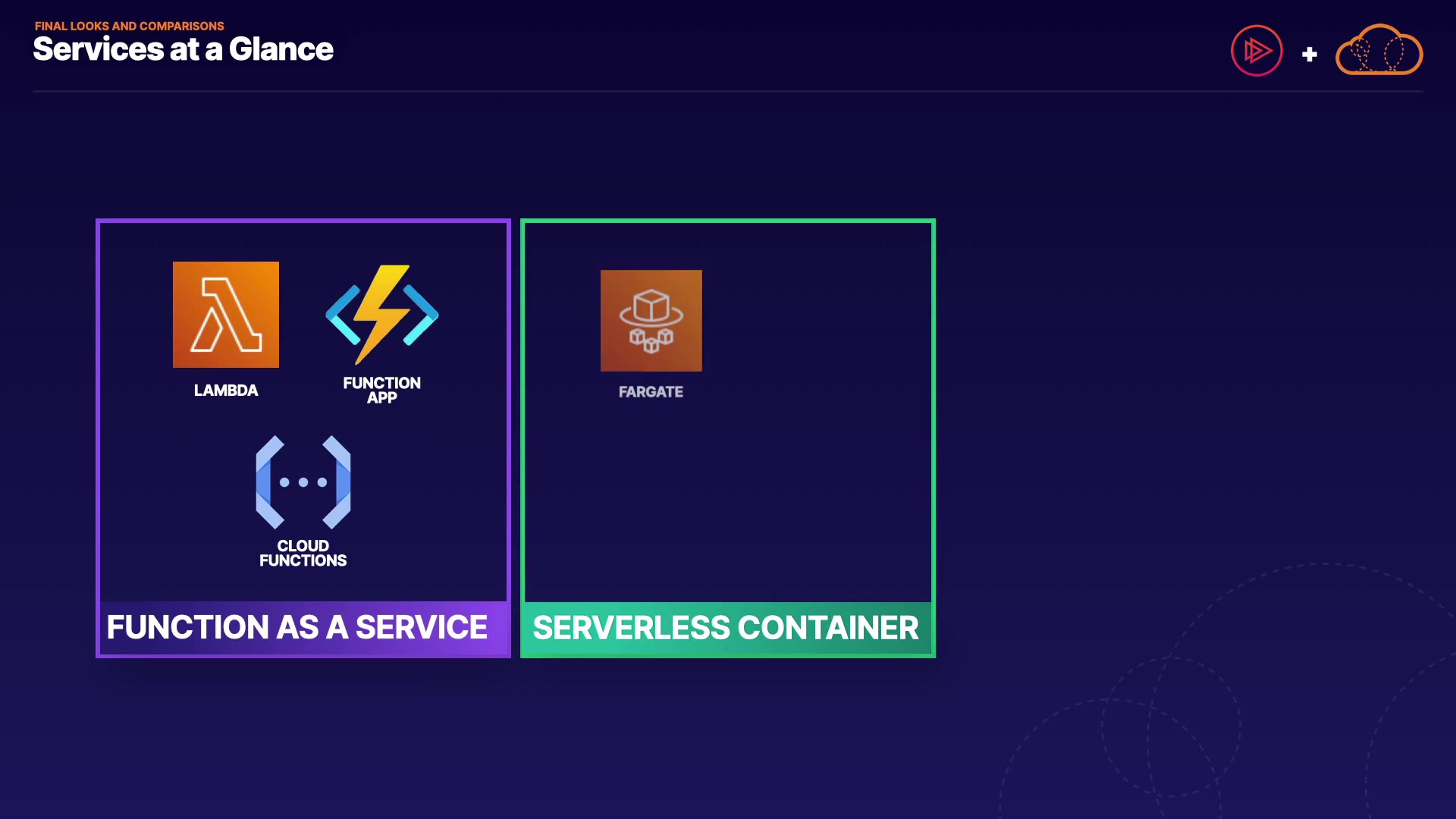Screen dimensions: 1456x819
Task: Click the Final Looks and Comparisons subtitle
Action: tap(129, 26)
